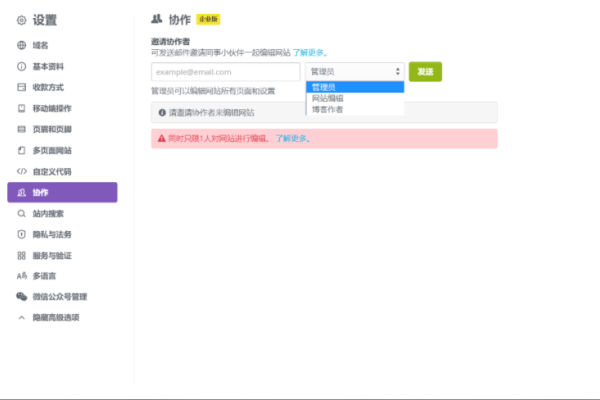This screenshot has width=600, height=400.
Task: Click the info icon next to 基本资料
Action: (21, 67)
